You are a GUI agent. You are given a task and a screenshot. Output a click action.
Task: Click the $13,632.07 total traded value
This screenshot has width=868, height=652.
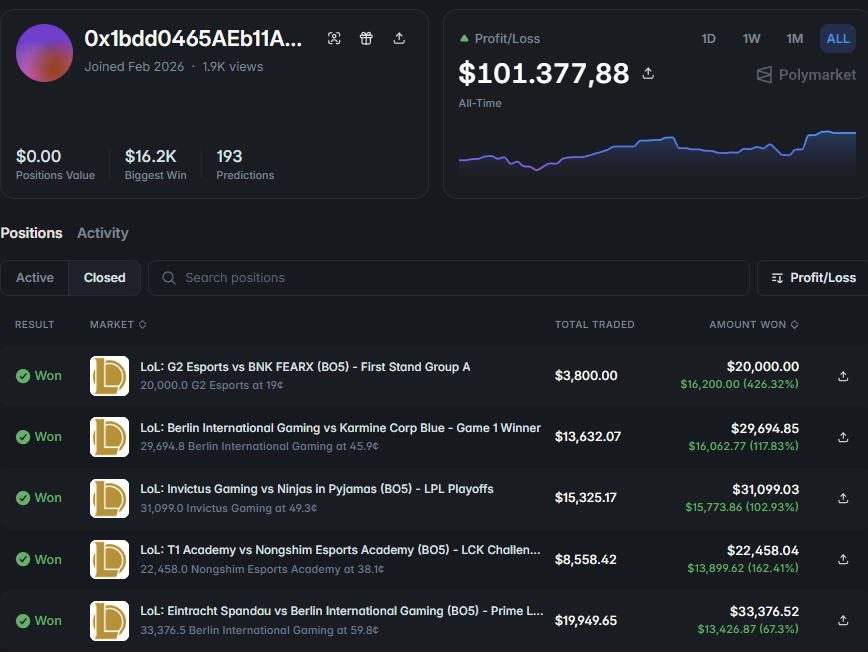click(x=588, y=437)
